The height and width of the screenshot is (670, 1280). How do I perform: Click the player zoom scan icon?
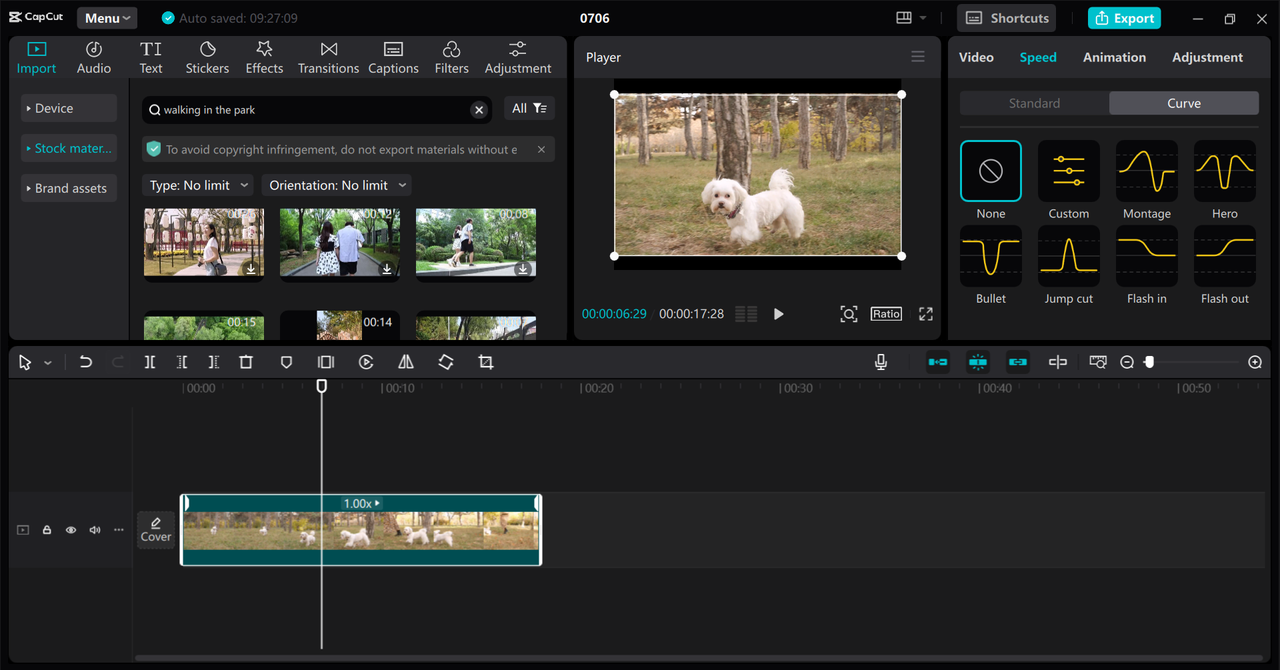[849, 314]
